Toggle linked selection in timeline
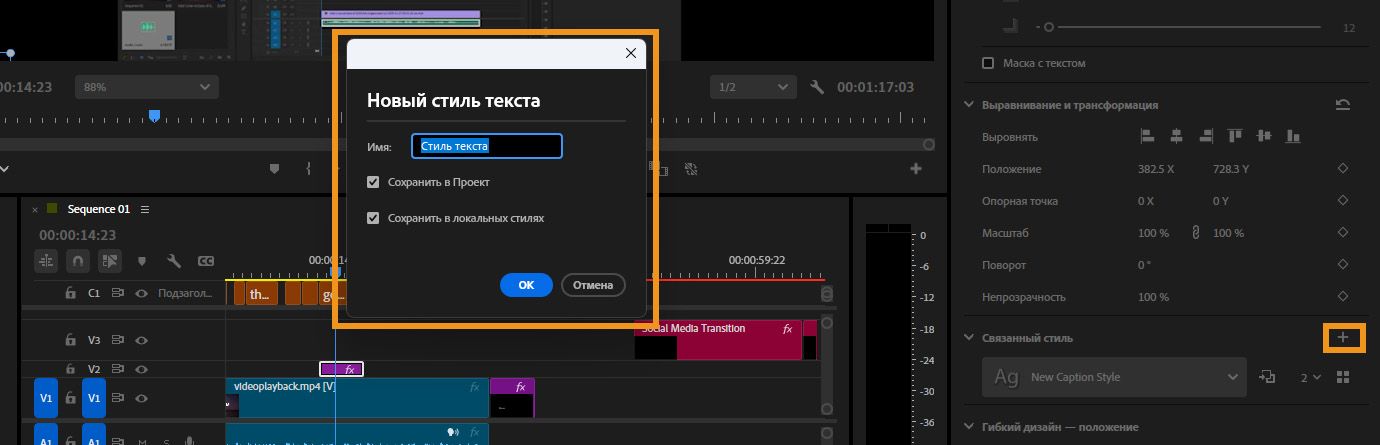The width and height of the screenshot is (1380, 445). click(110, 261)
